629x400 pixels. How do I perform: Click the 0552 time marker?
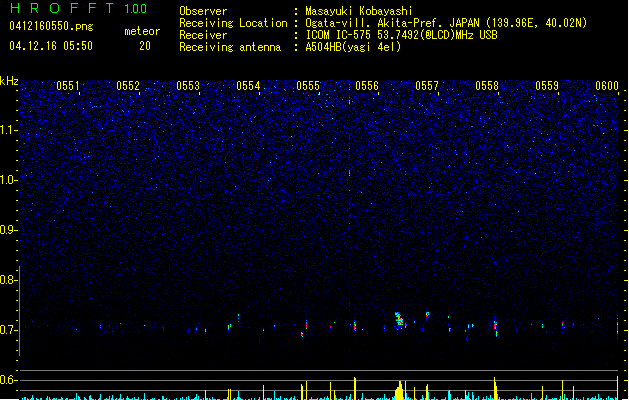[x=128, y=86]
